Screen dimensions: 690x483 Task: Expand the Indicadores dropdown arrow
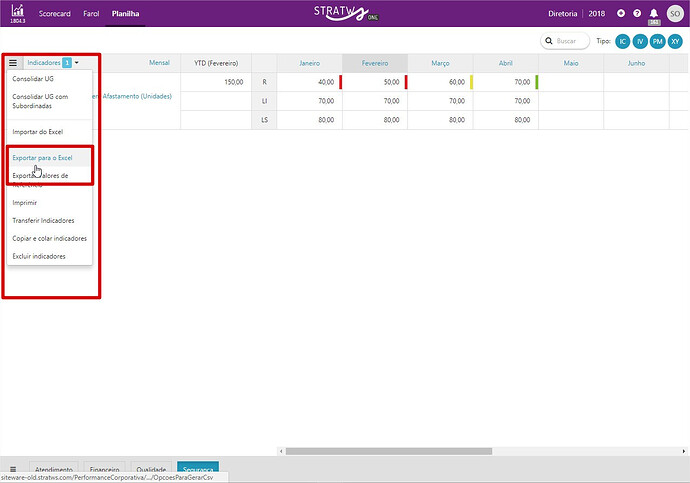pos(77,62)
